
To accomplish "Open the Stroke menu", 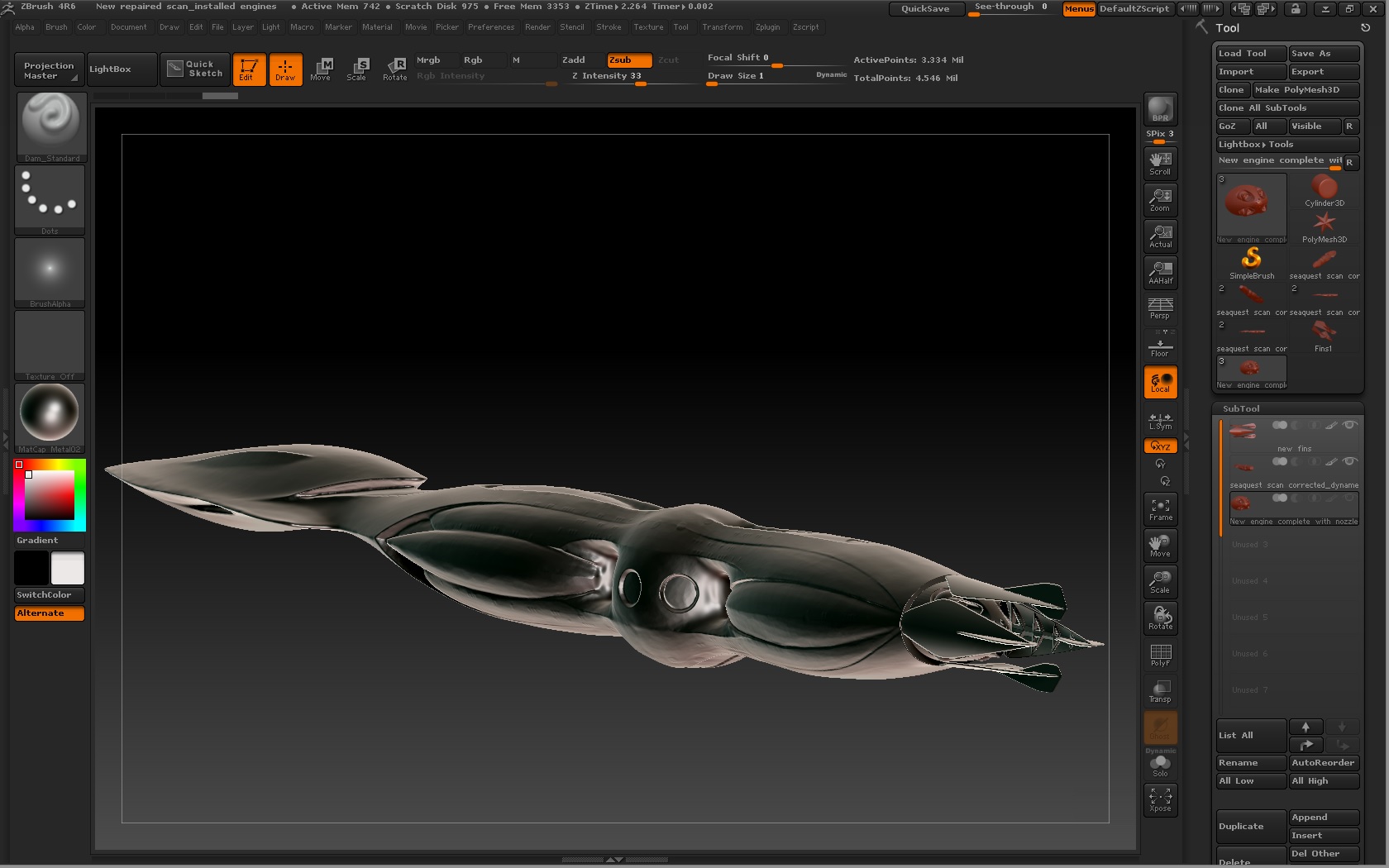I will (609, 27).
